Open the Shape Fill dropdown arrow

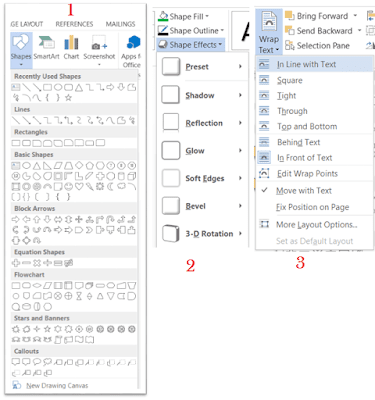(x=207, y=16)
